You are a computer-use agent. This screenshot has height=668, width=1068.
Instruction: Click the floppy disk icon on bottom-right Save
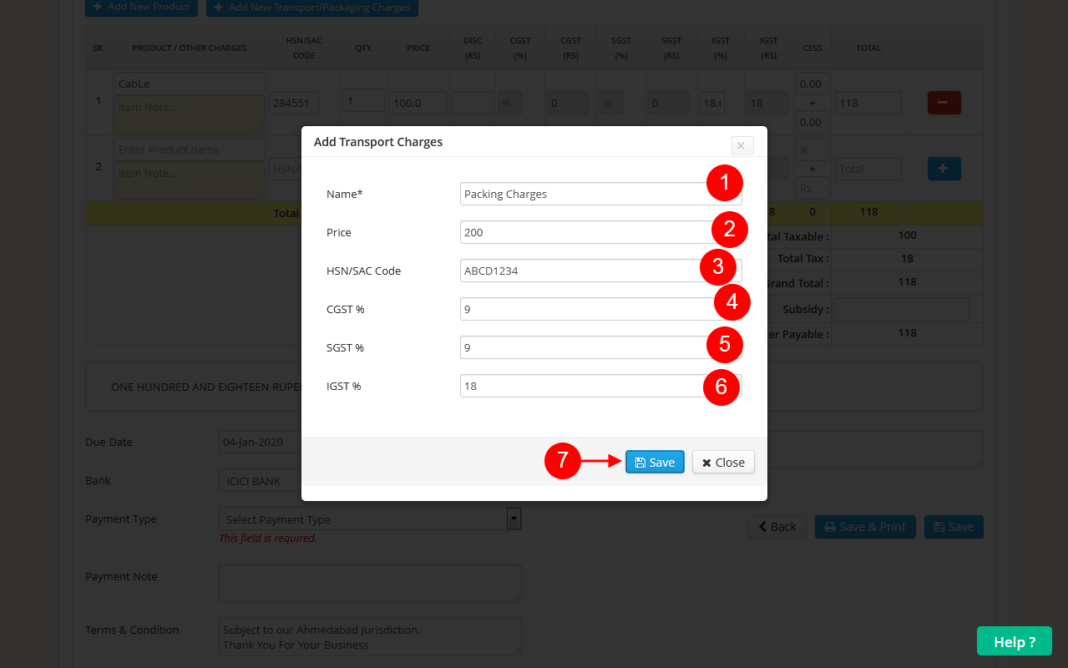941,527
